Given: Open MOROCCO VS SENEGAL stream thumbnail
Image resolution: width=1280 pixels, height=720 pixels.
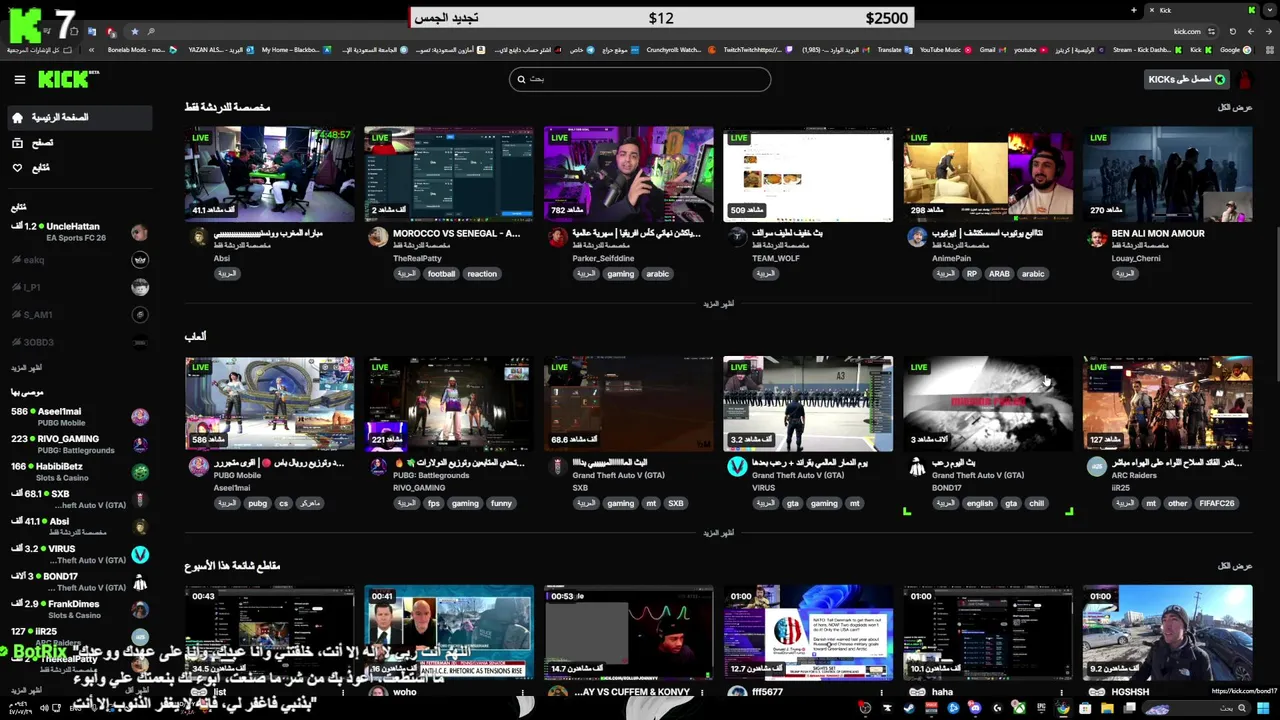Looking at the screenshot, I should point(449,174).
